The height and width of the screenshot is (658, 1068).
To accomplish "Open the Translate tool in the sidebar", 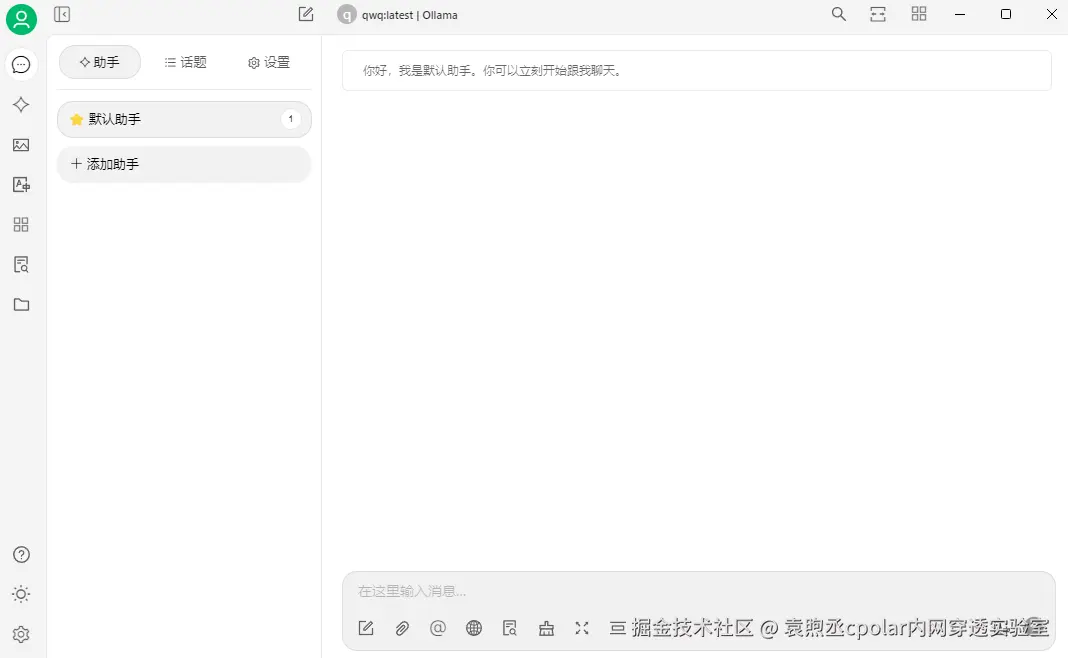I will 21,184.
